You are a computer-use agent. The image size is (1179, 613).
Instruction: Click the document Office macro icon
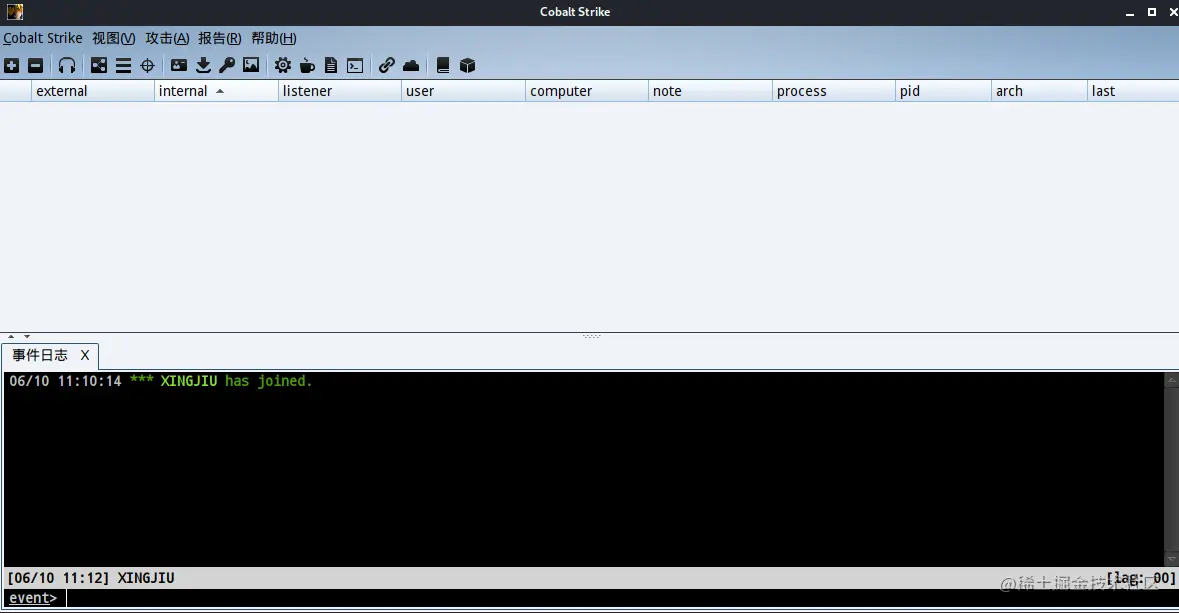[331, 65]
